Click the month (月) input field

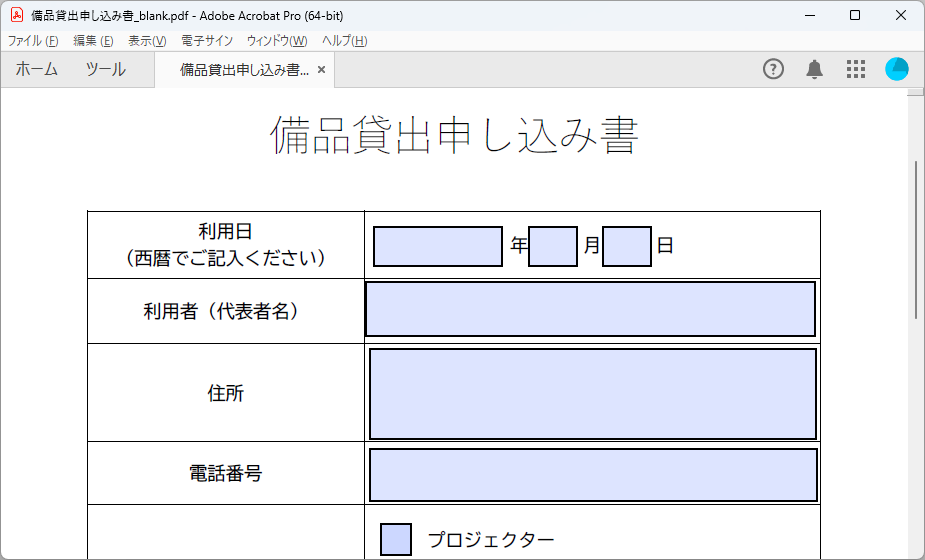tap(553, 246)
